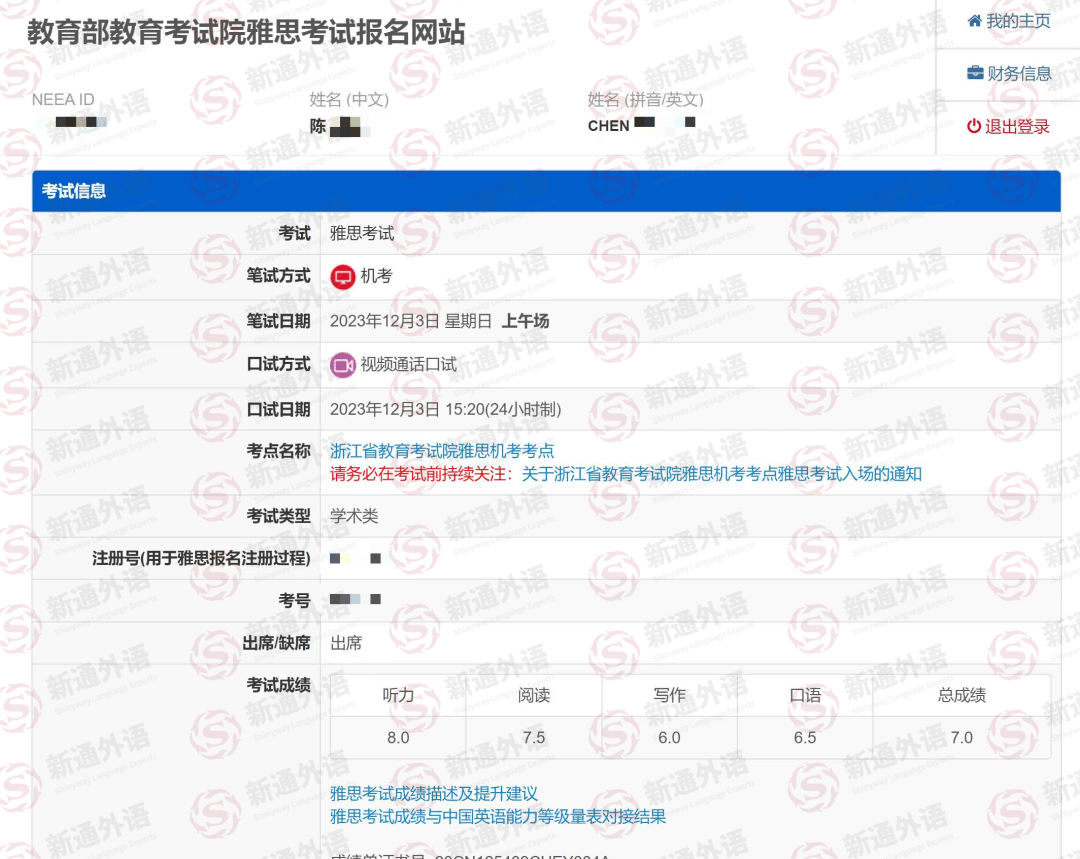Open 雅思考试成绩描述及提升建议 link
The image size is (1080, 859).
pos(434,794)
